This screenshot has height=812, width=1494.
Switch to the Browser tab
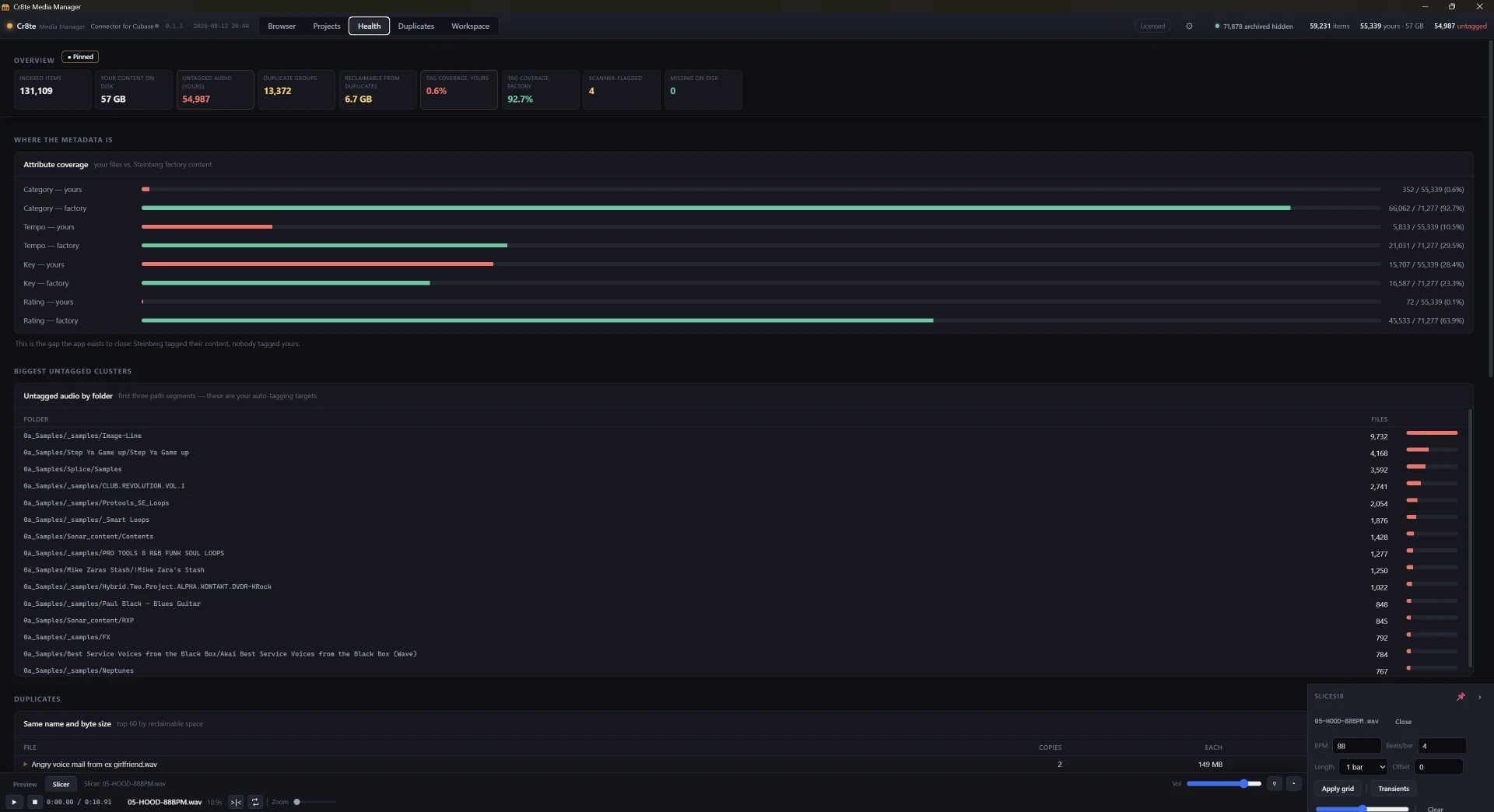click(x=282, y=26)
